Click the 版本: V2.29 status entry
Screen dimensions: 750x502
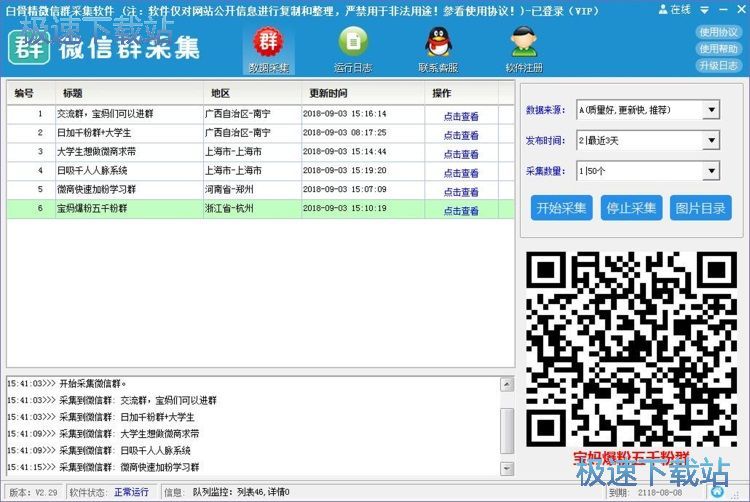coord(33,492)
